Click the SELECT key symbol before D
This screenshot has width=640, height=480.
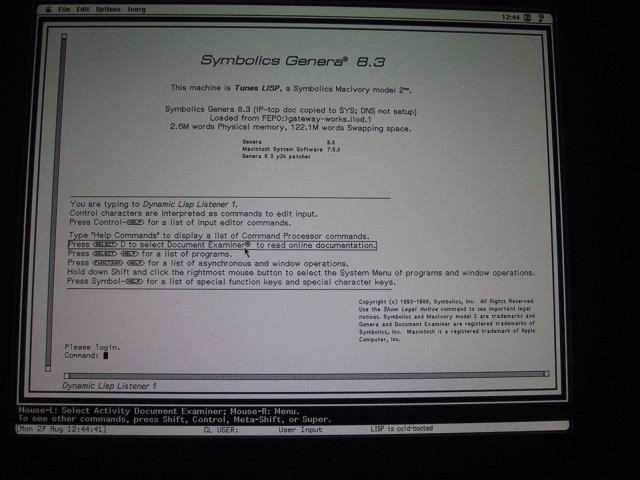pos(105,244)
